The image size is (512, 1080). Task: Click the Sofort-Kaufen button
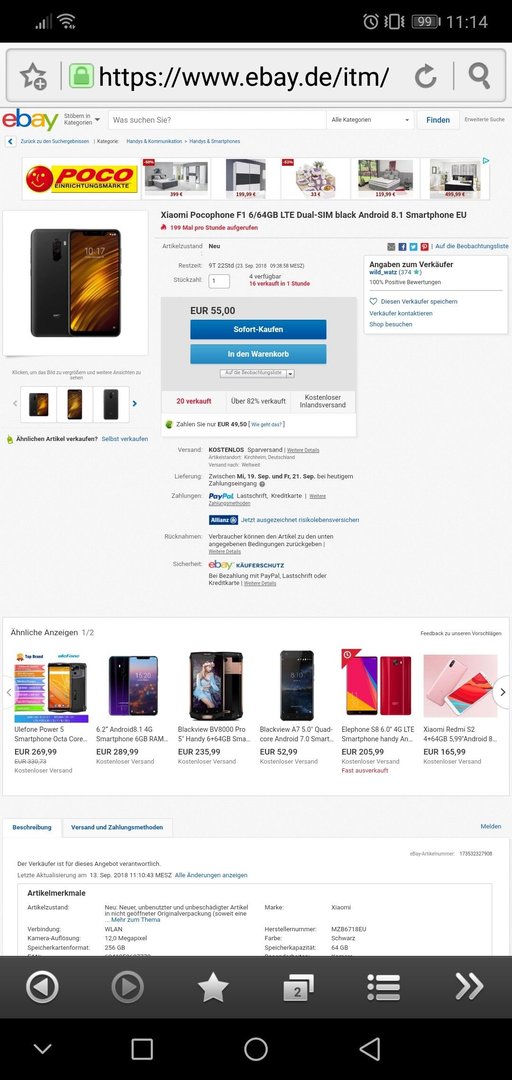[258, 329]
